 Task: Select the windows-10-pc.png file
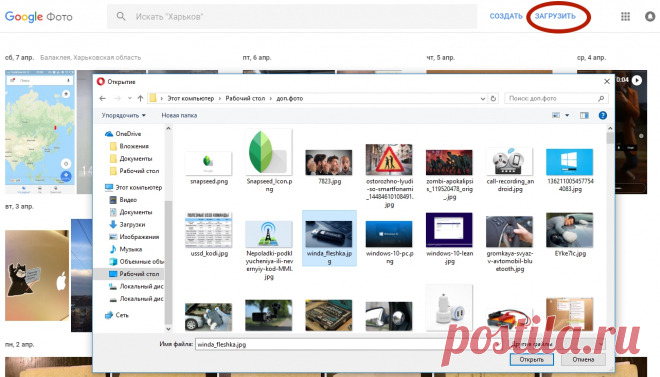(389, 242)
